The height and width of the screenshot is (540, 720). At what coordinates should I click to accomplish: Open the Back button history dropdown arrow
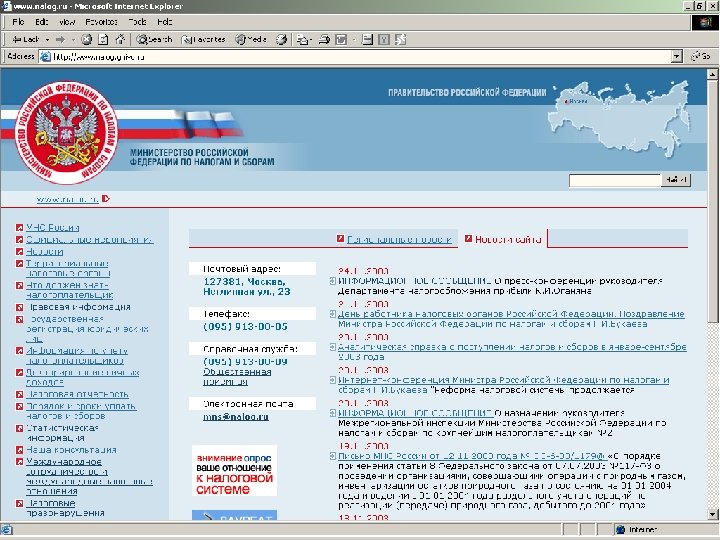tap(47, 40)
